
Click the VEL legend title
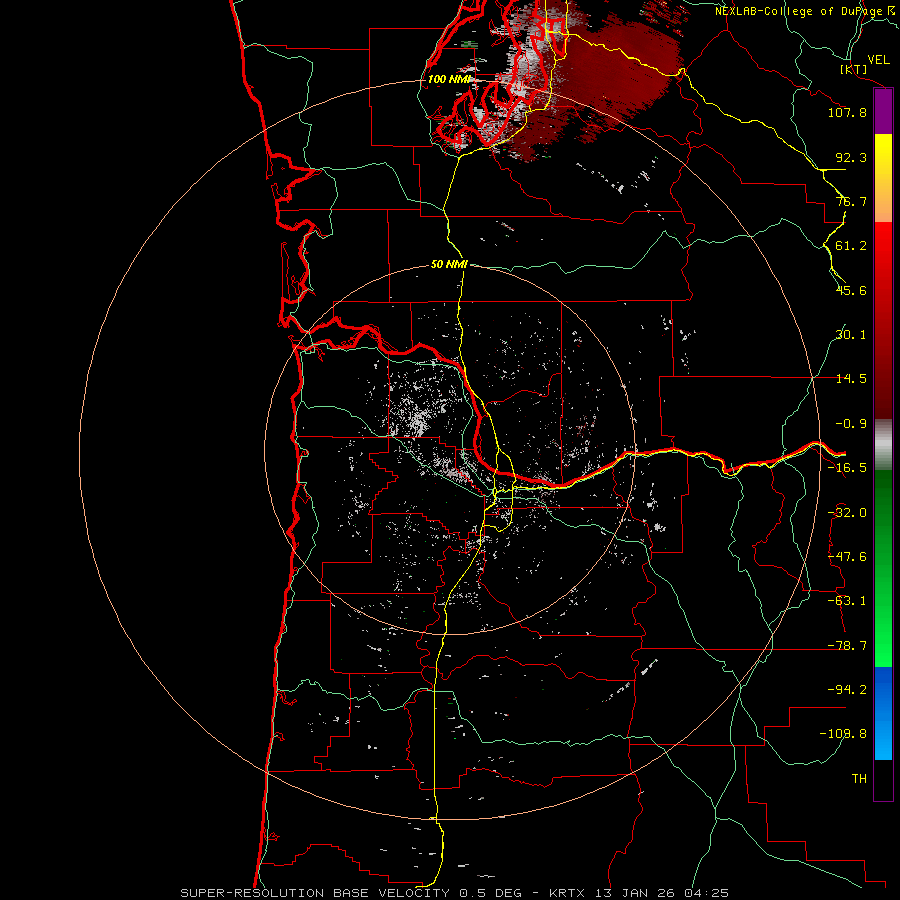tap(879, 60)
